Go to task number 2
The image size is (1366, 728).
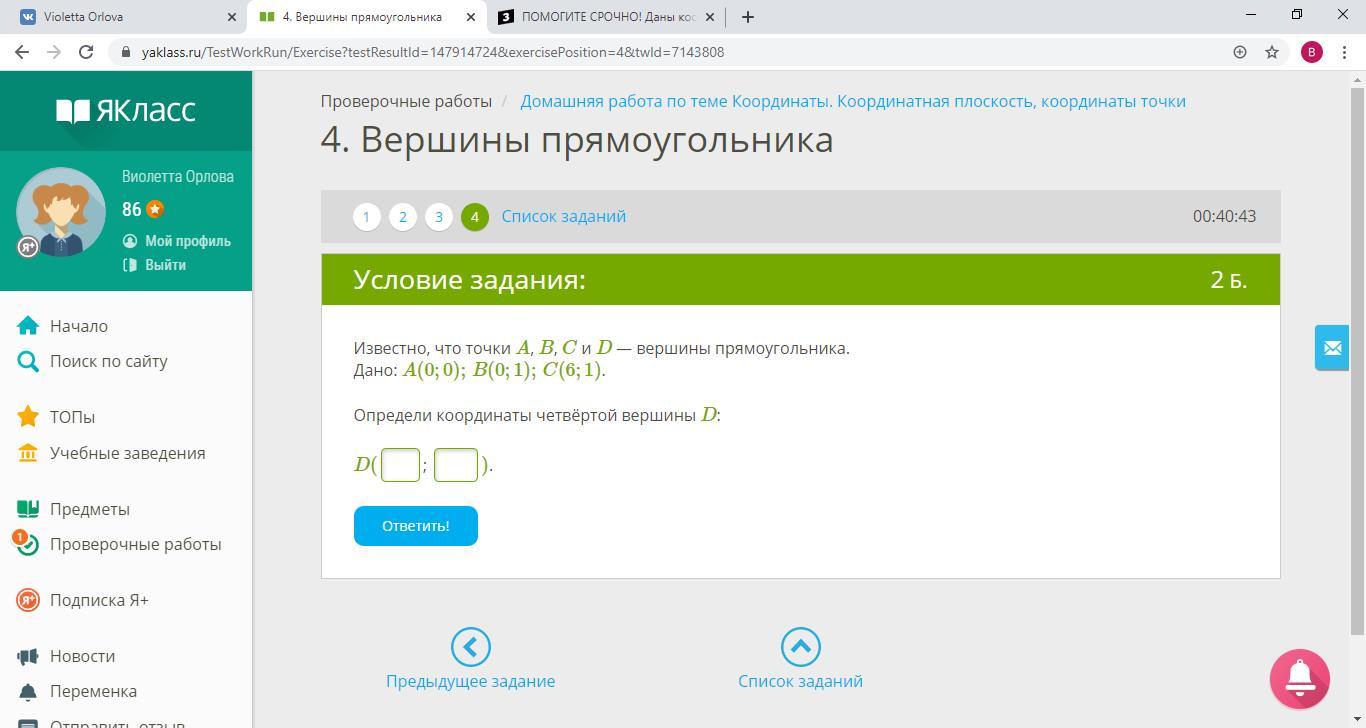point(402,217)
